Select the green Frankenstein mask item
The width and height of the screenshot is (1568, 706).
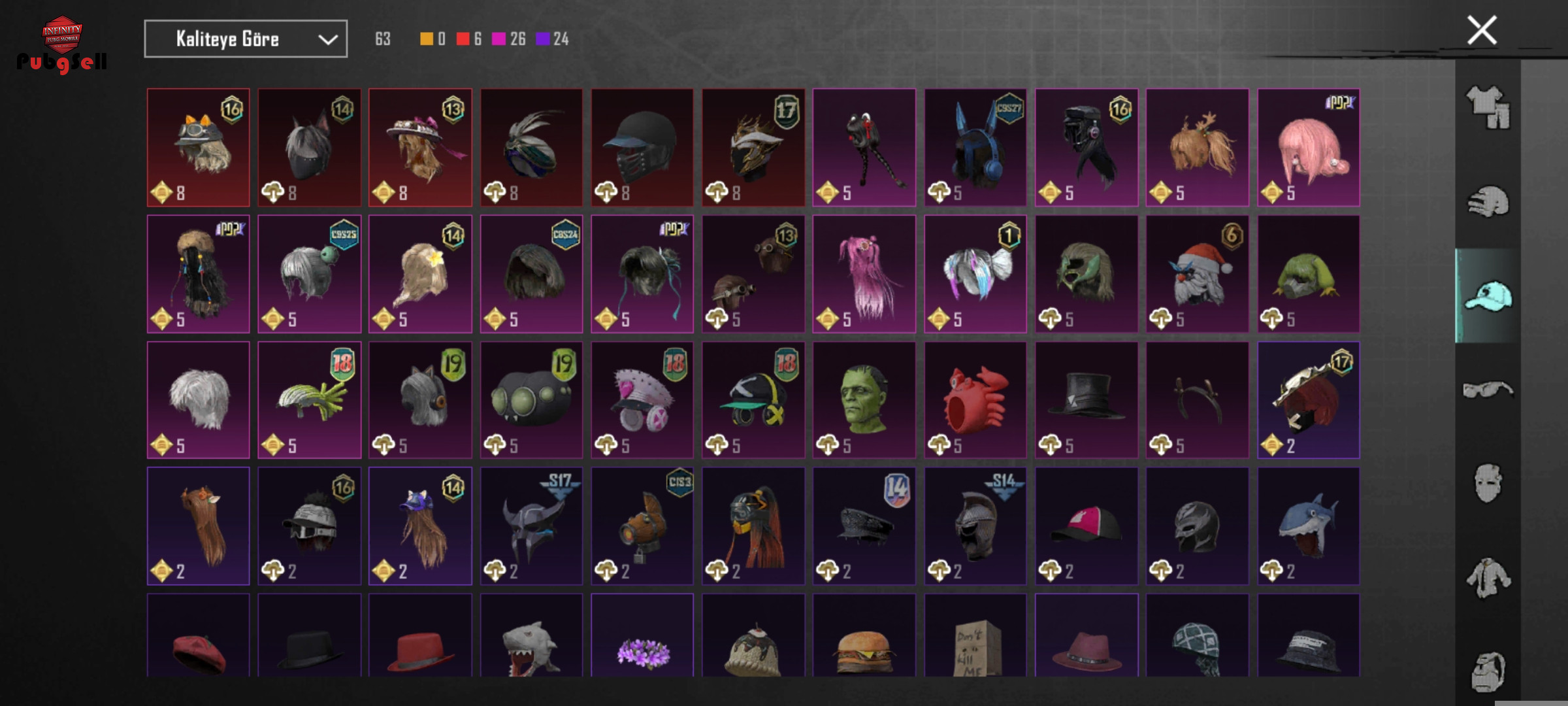(x=864, y=400)
